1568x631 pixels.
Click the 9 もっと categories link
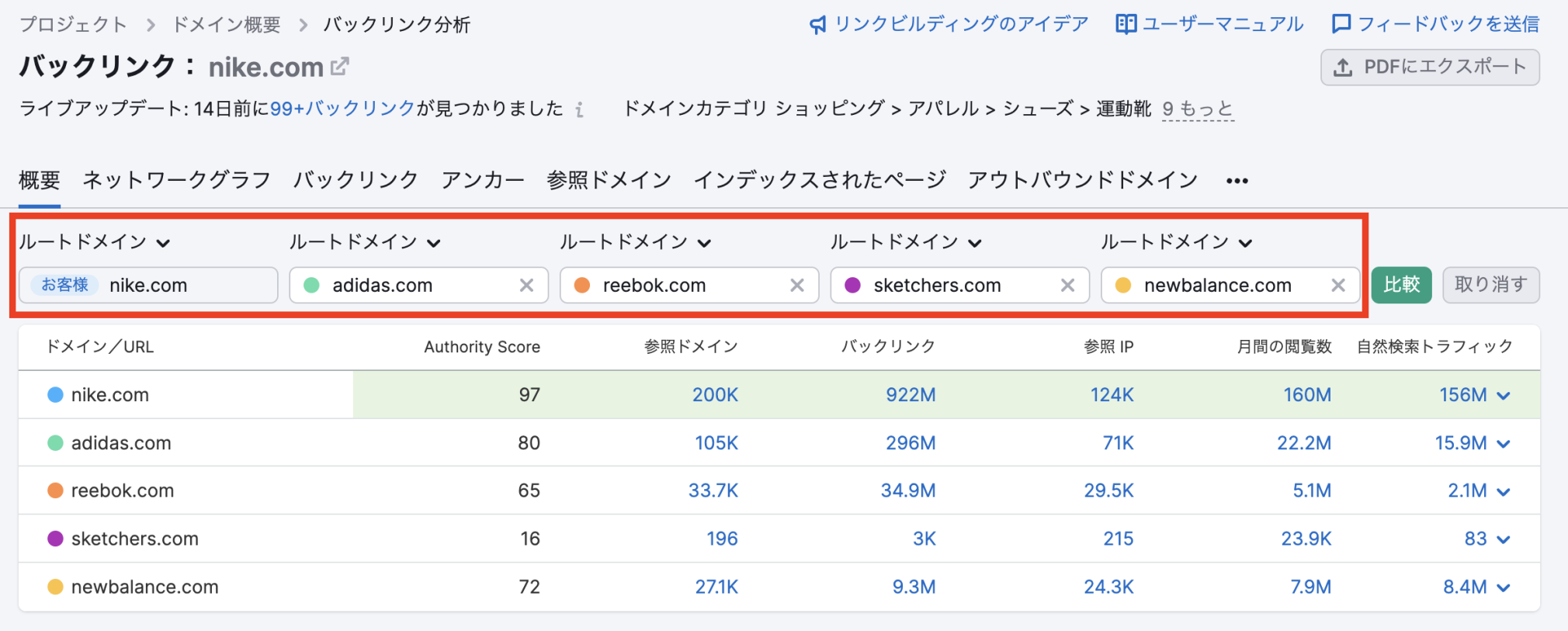click(1198, 109)
